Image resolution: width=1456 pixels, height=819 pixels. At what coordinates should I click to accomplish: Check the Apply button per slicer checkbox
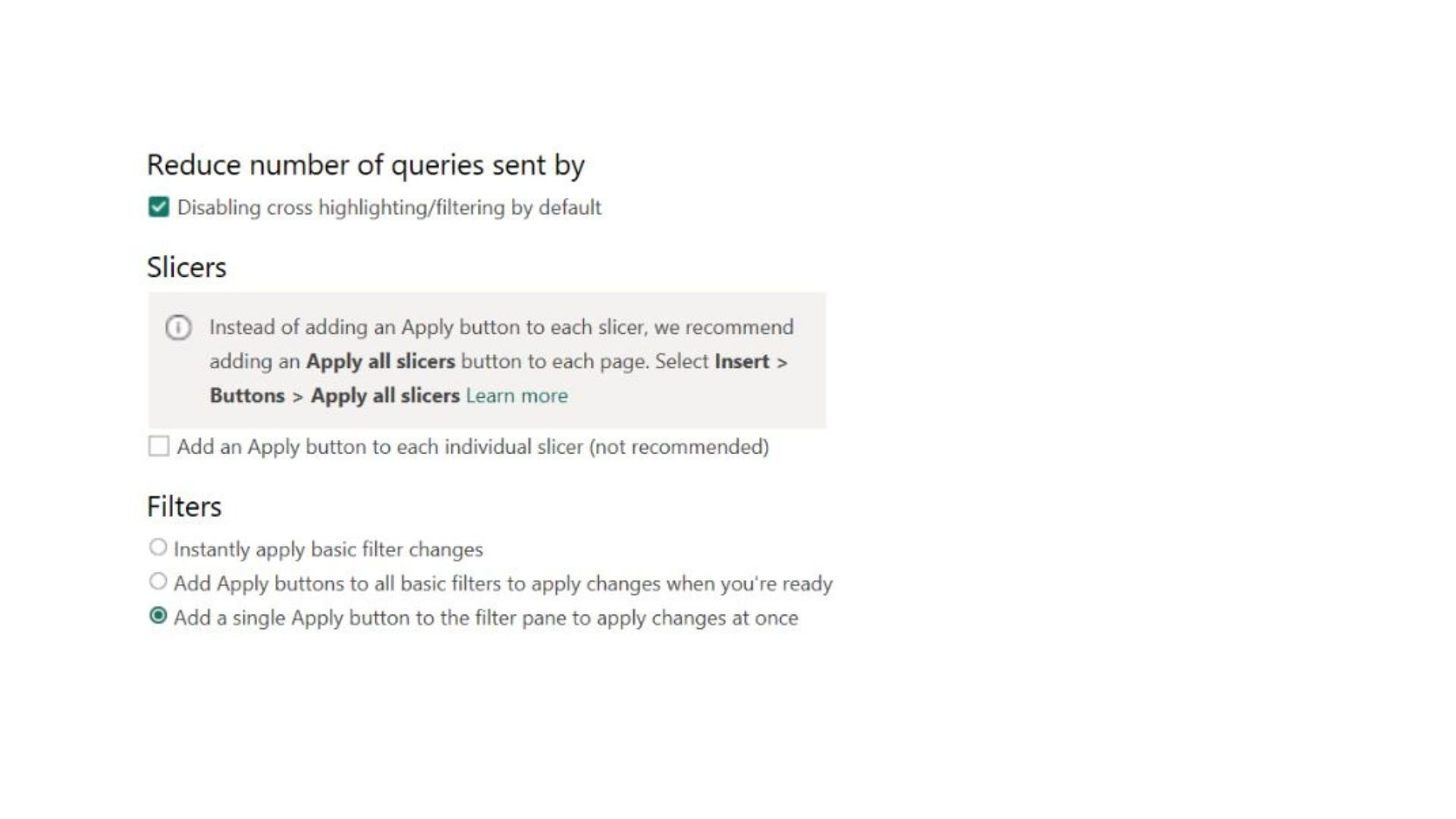point(158,446)
